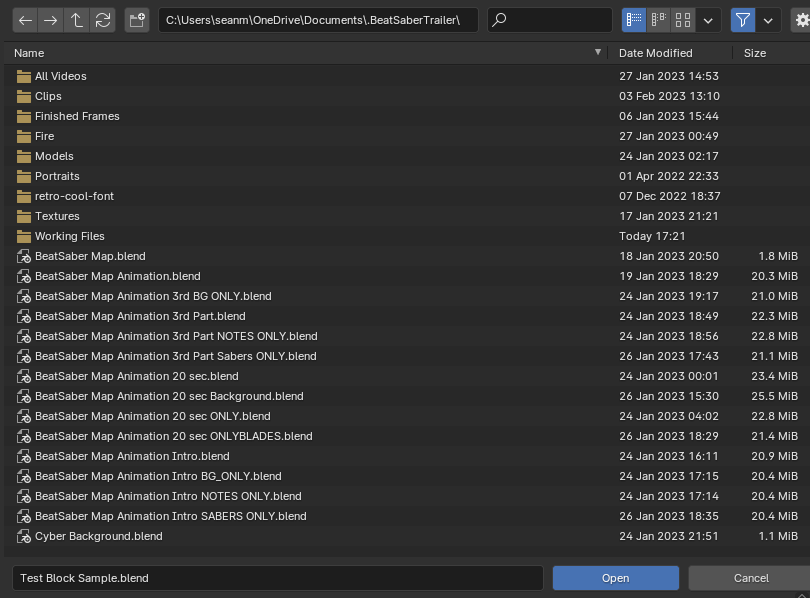Select Intro SABERS ONLY.blend file name
Viewport: 810px width, 598px height.
click(171, 516)
